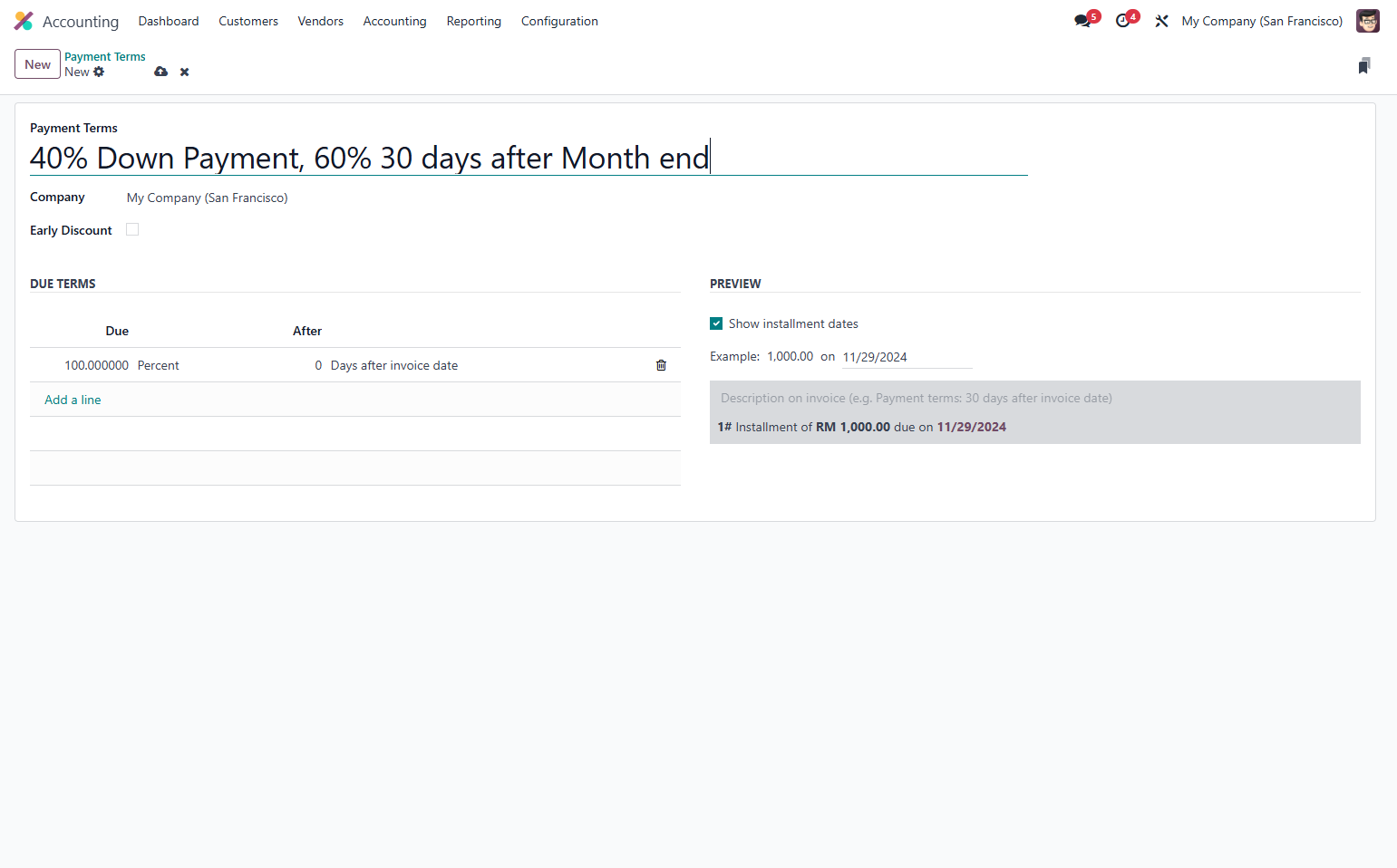Enable the Early Discount checkbox
The image size is (1397, 868).
tap(132, 229)
